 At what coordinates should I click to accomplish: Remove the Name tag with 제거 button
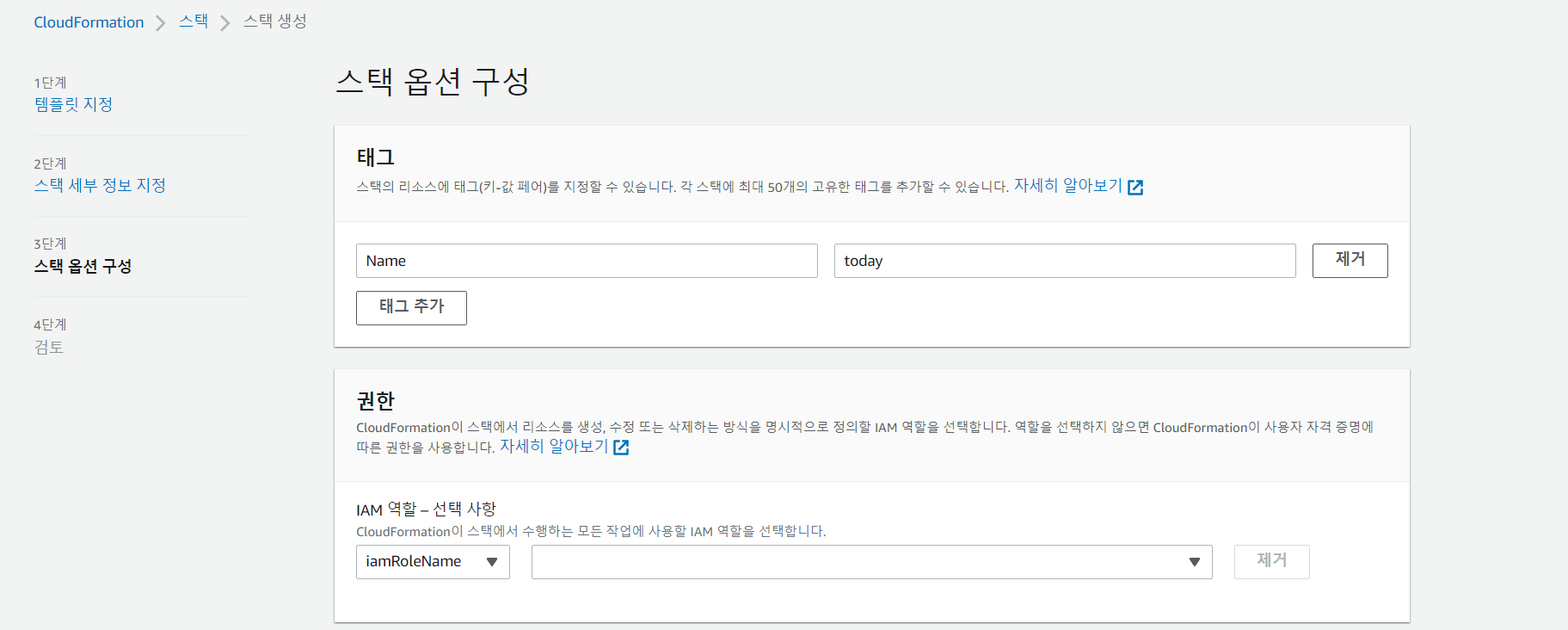click(1350, 260)
